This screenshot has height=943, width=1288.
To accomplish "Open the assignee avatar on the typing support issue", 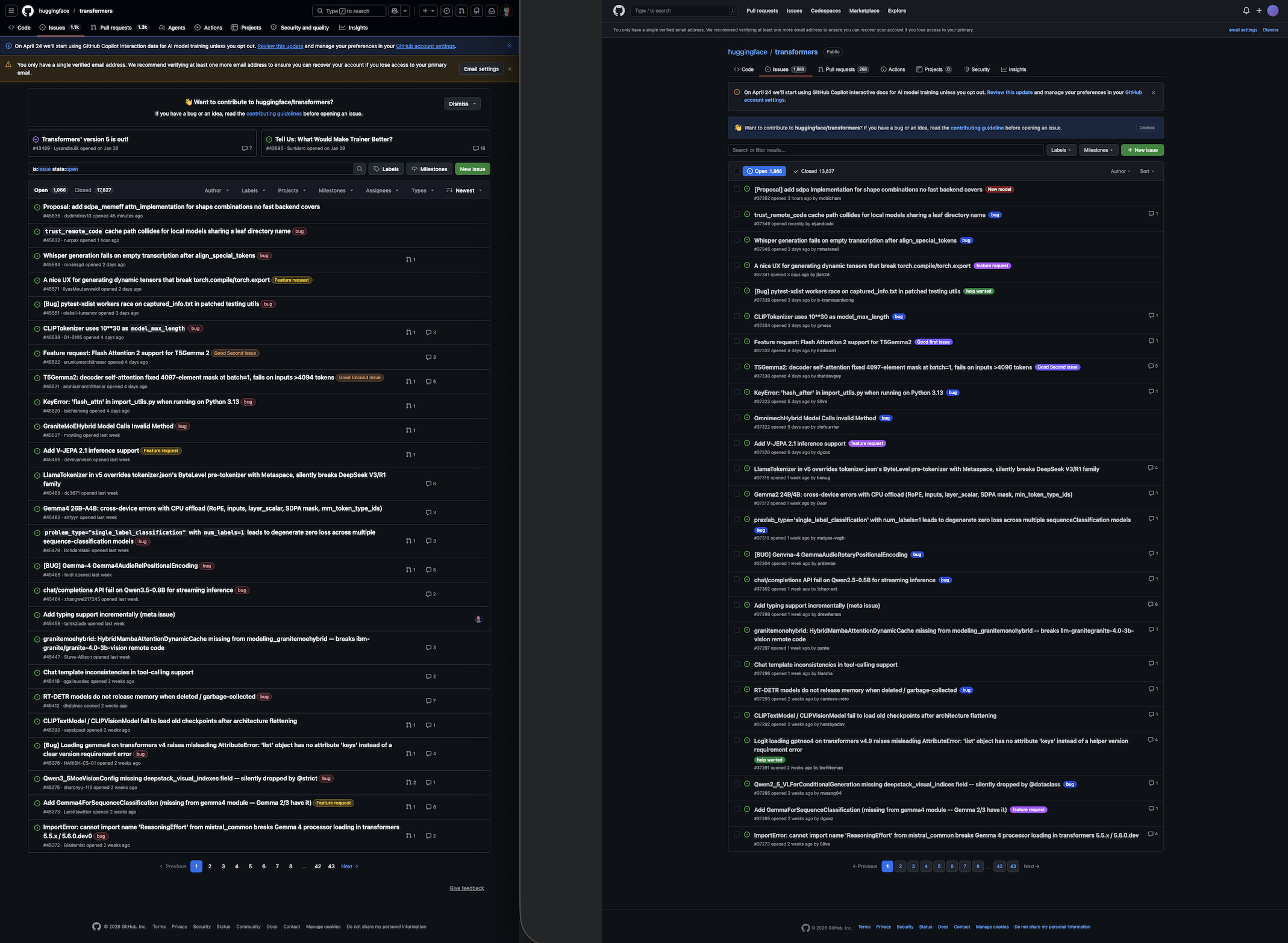I will [478, 619].
